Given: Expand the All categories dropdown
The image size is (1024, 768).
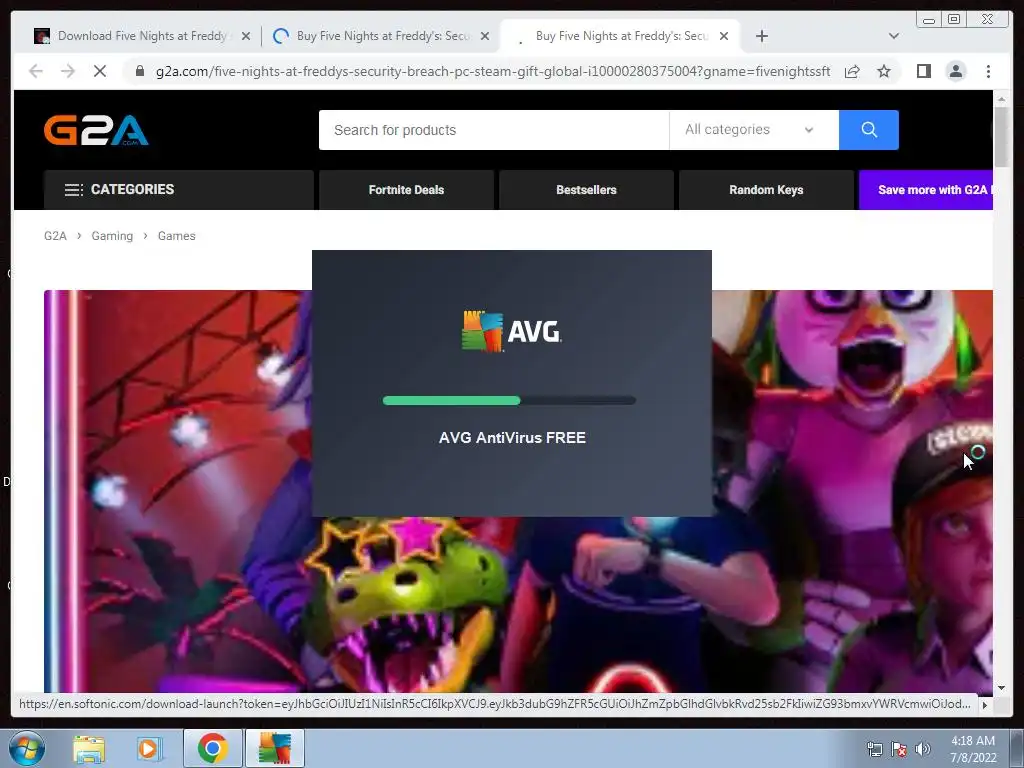Looking at the screenshot, I should (x=754, y=130).
